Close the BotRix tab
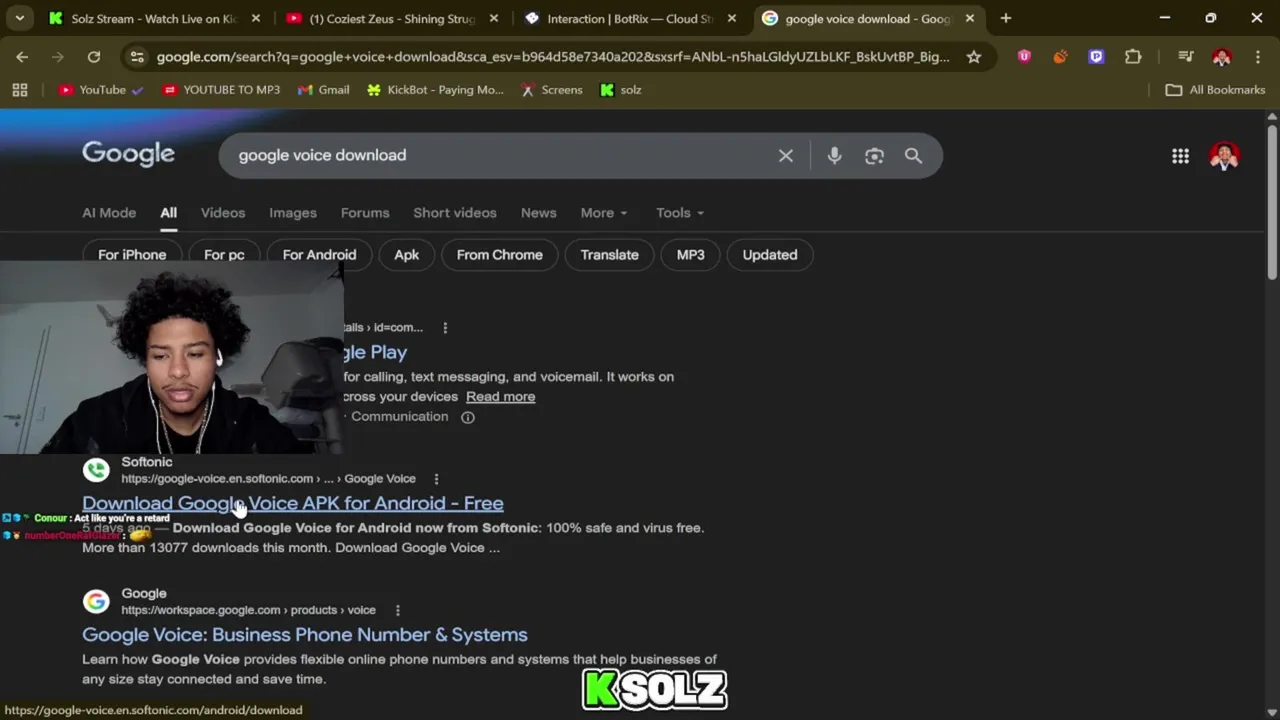Screen dimensions: 1280x720 (x=732, y=18)
